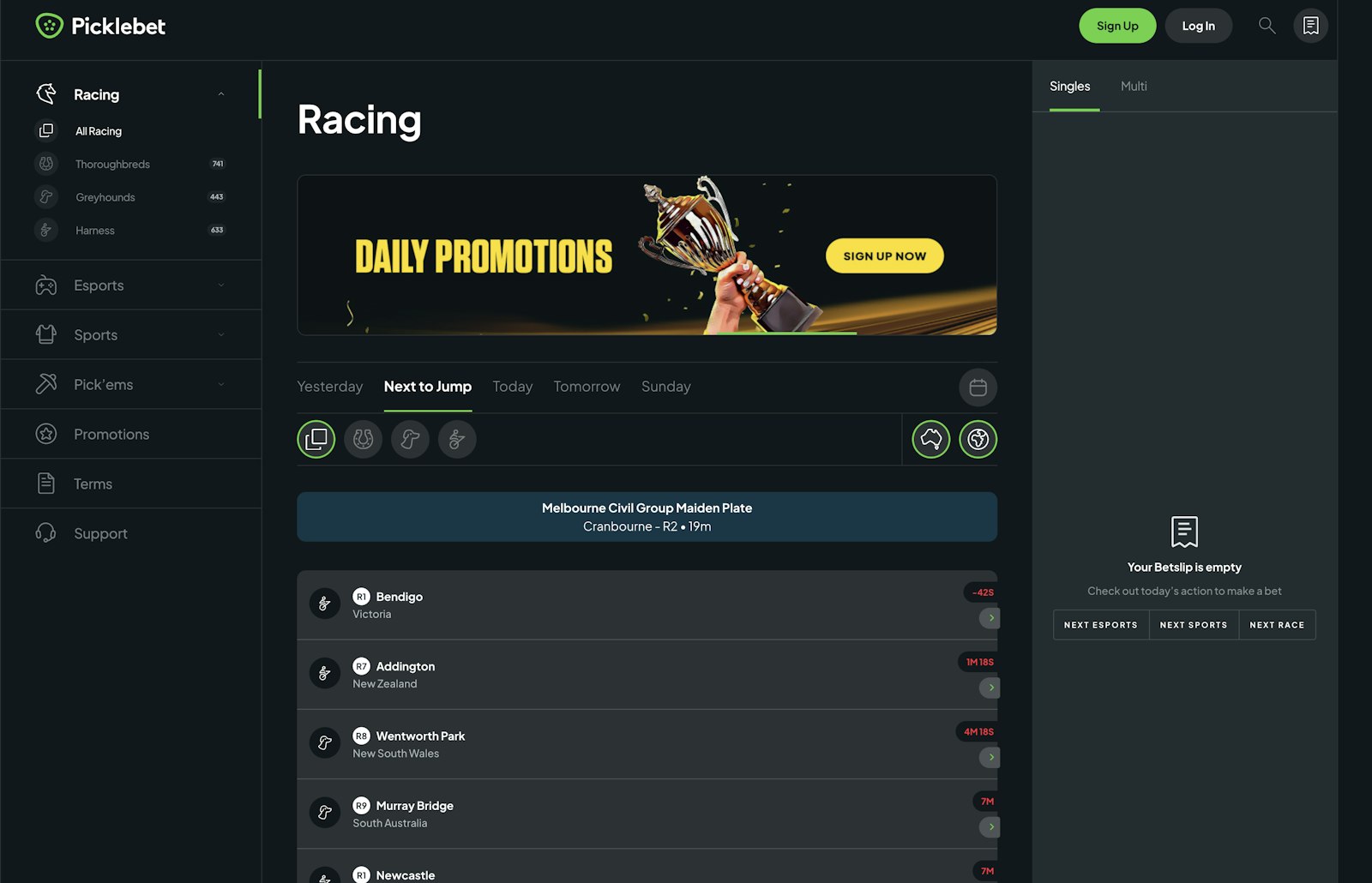Select the All Racing filter icon
This screenshot has height=883, width=1372.
316,439
